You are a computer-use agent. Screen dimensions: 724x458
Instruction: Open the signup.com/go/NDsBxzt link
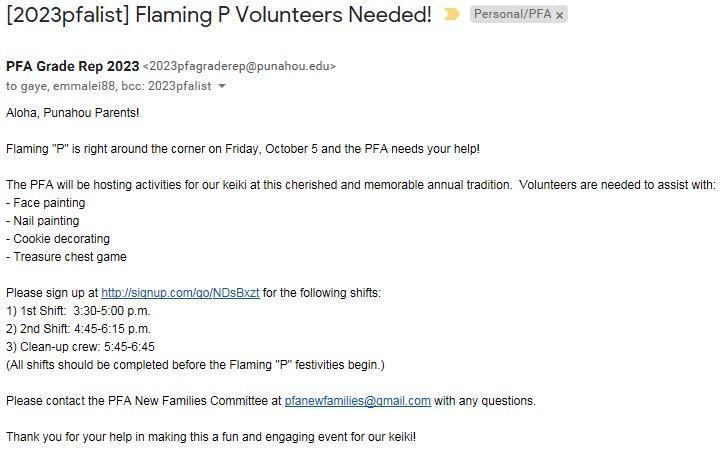[180, 293]
